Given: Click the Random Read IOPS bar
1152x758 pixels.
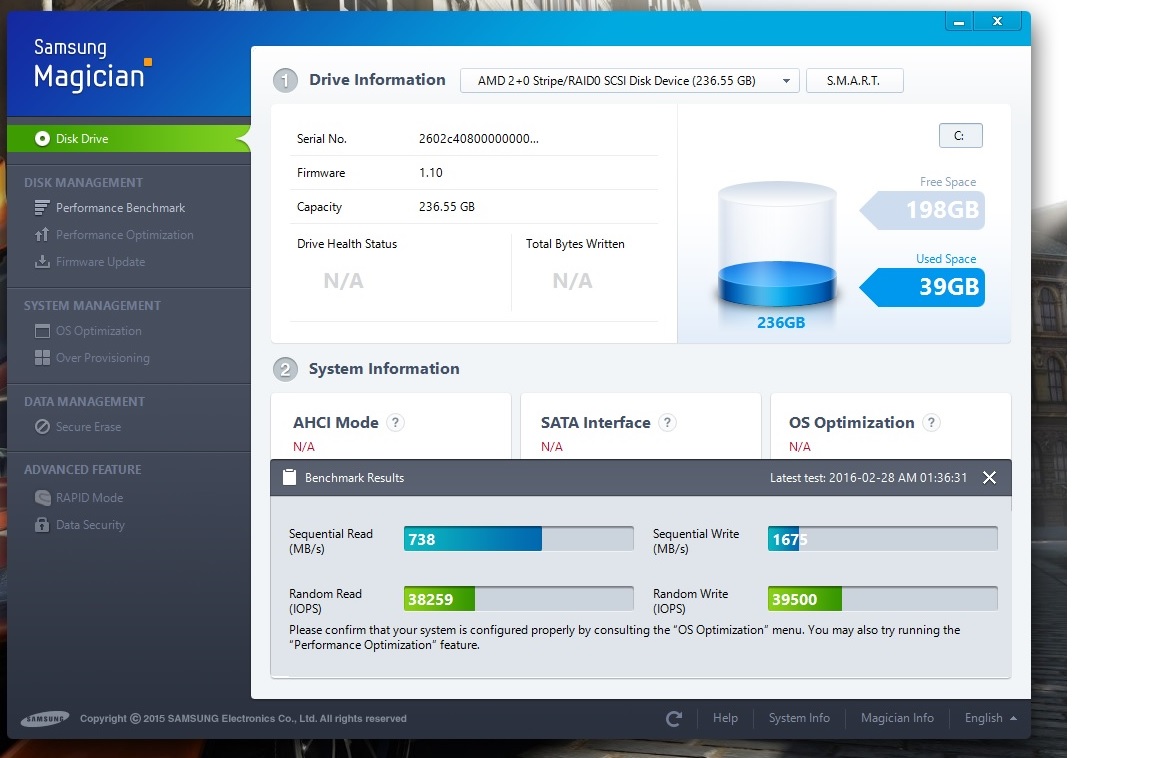Looking at the screenshot, I should click(519, 599).
